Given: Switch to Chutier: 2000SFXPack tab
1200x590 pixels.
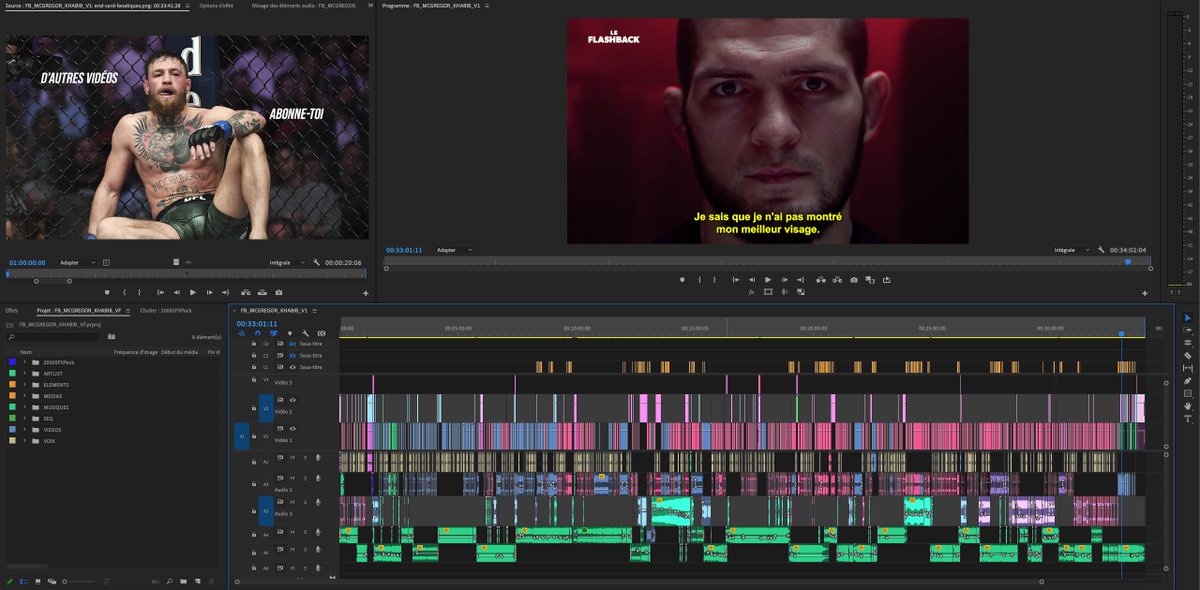Looking at the screenshot, I should (166, 310).
